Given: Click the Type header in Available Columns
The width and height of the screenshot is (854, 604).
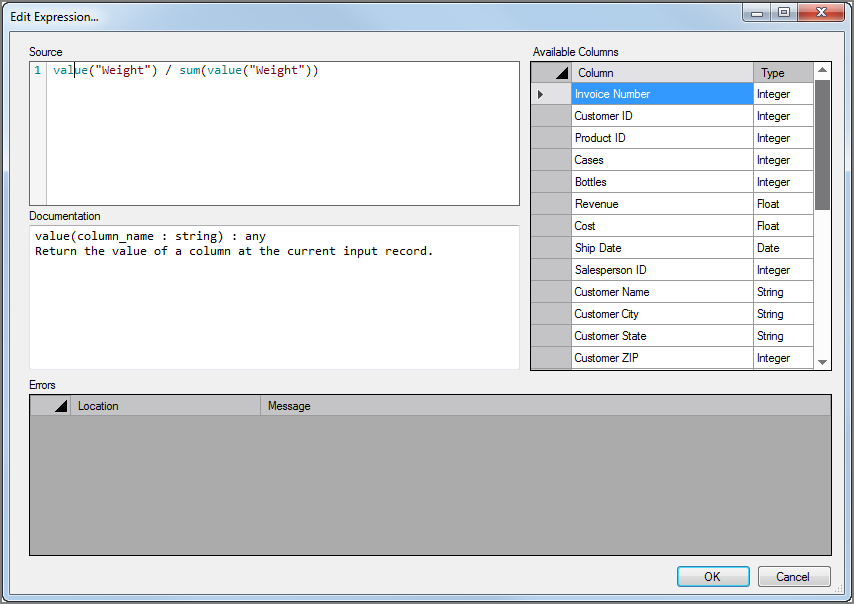Looking at the screenshot, I should tap(785, 71).
